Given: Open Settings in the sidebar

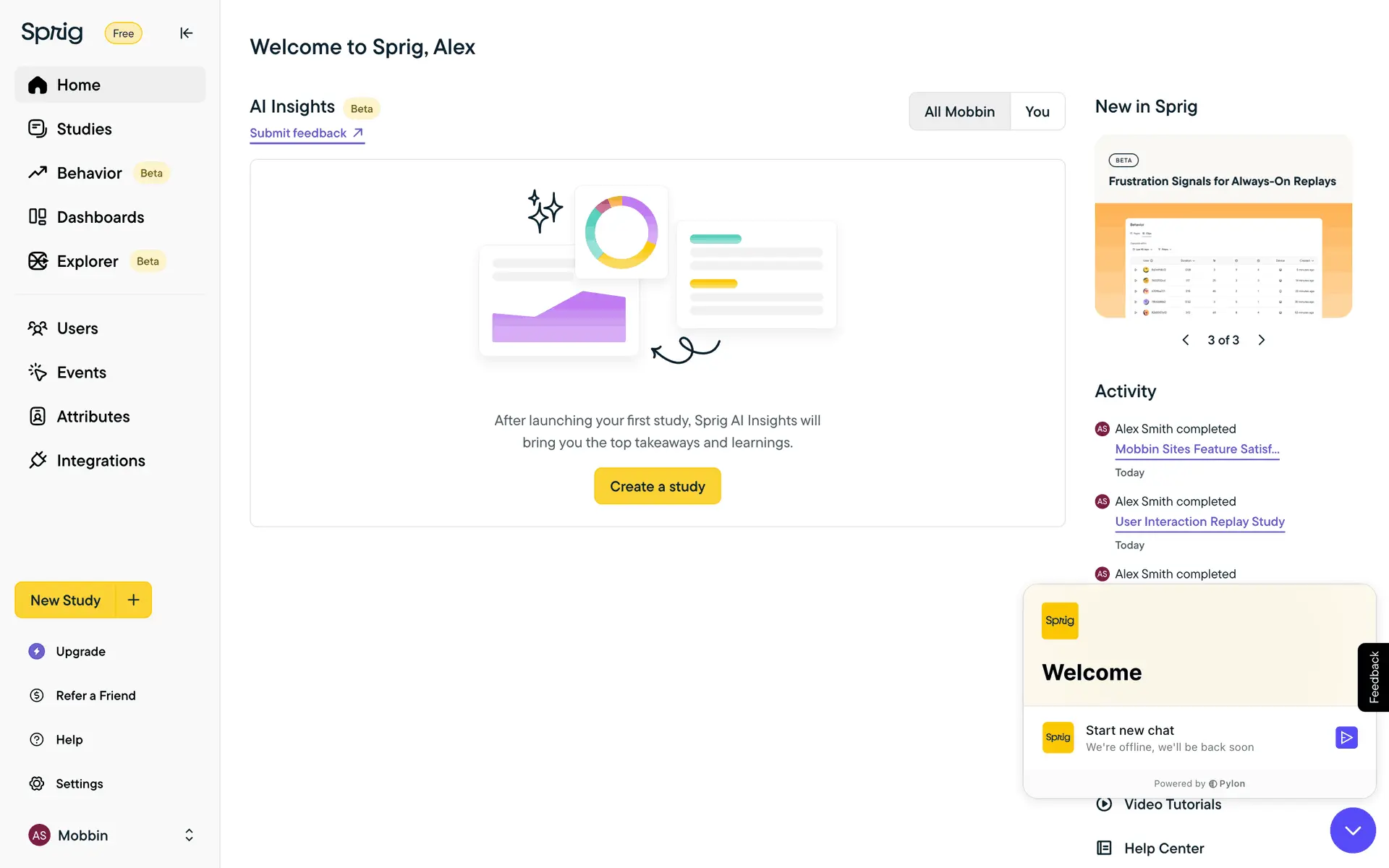Looking at the screenshot, I should pyautogui.click(x=79, y=783).
